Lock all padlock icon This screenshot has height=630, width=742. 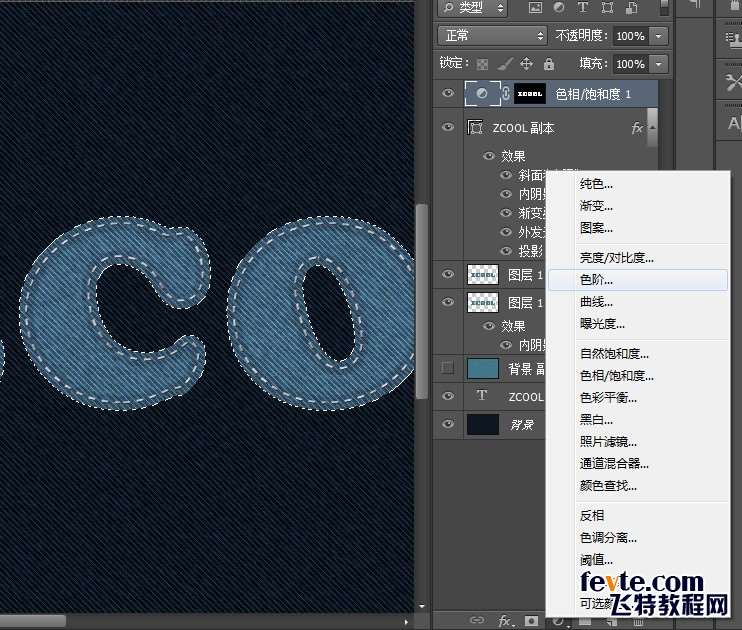549,64
